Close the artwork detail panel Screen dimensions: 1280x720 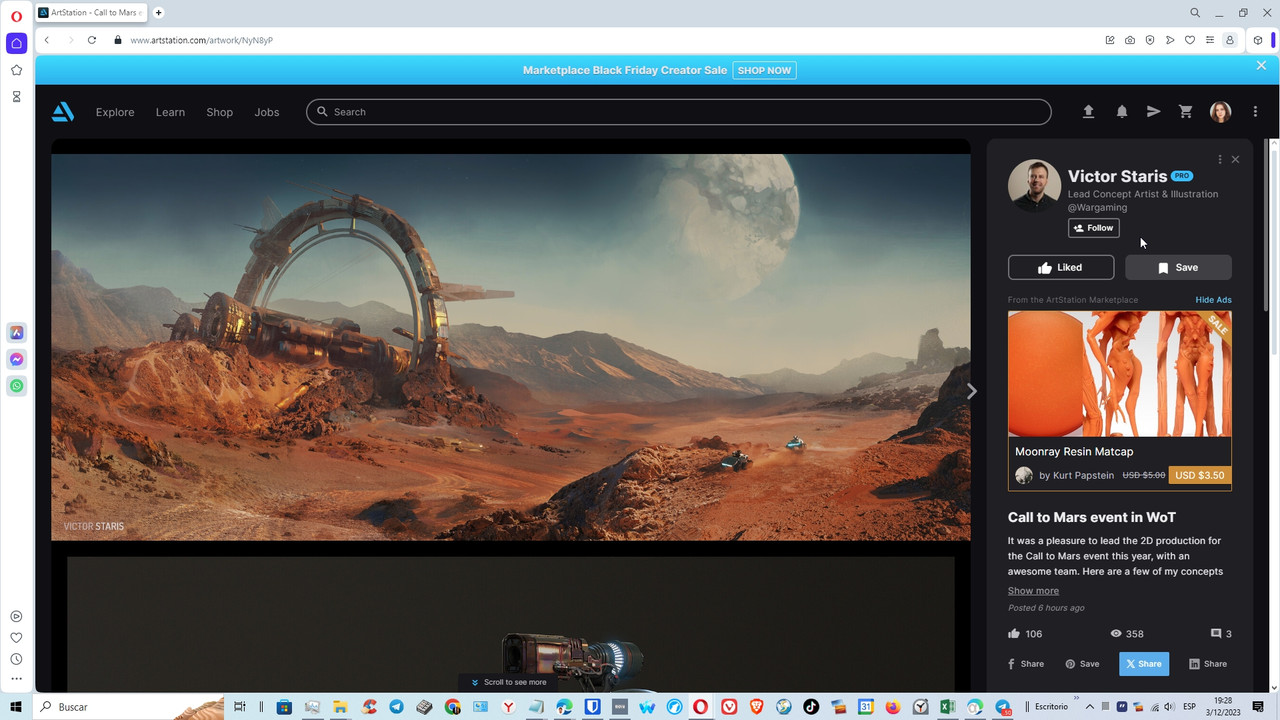tap(1235, 159)
